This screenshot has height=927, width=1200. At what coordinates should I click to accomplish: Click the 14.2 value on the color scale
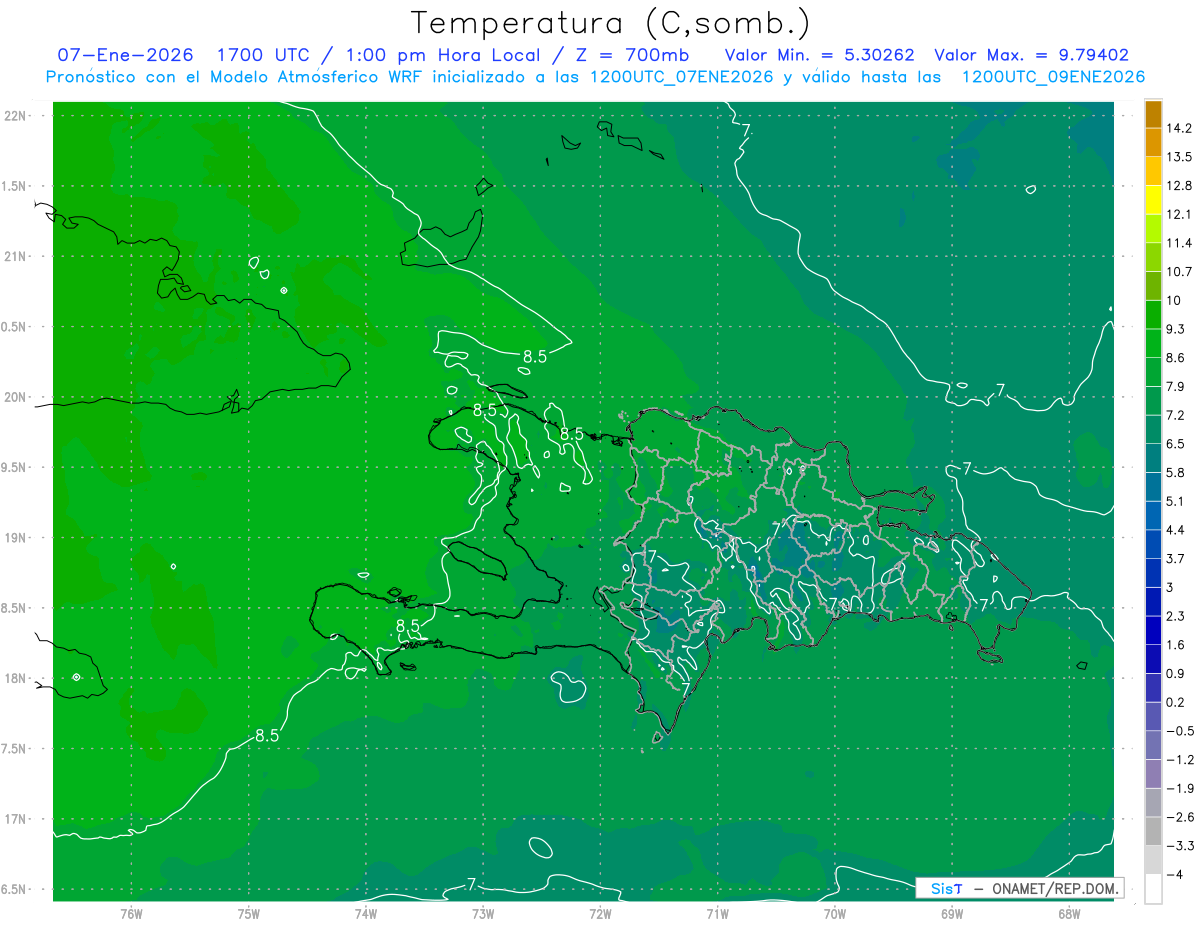[x=1179, y=128]
